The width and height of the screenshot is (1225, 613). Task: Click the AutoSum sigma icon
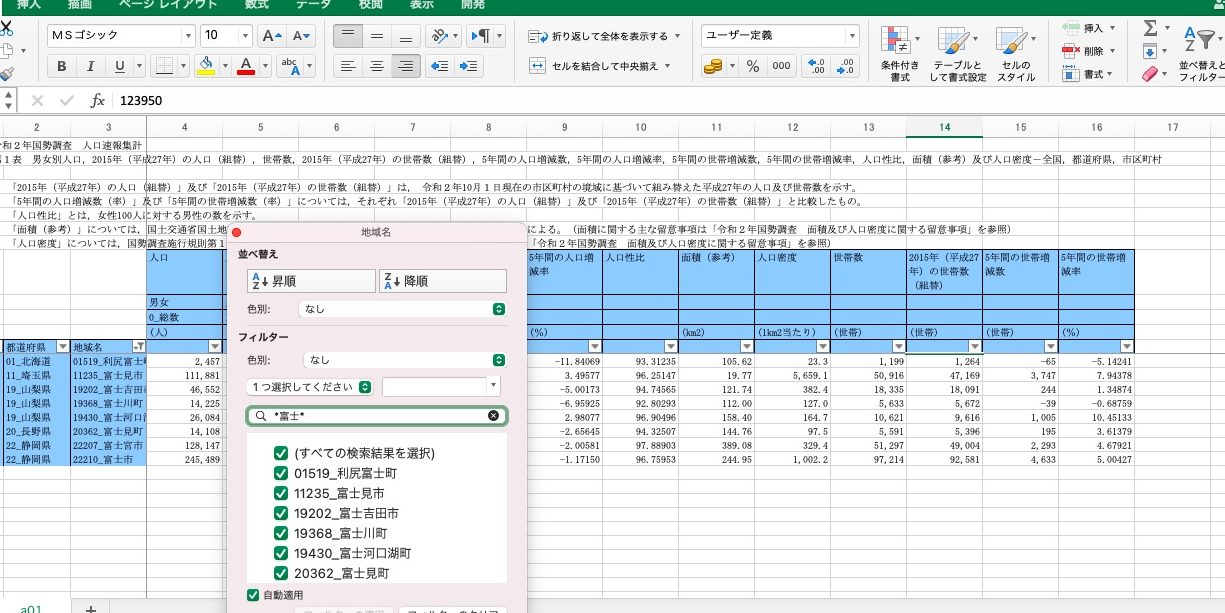(1150, 28)
